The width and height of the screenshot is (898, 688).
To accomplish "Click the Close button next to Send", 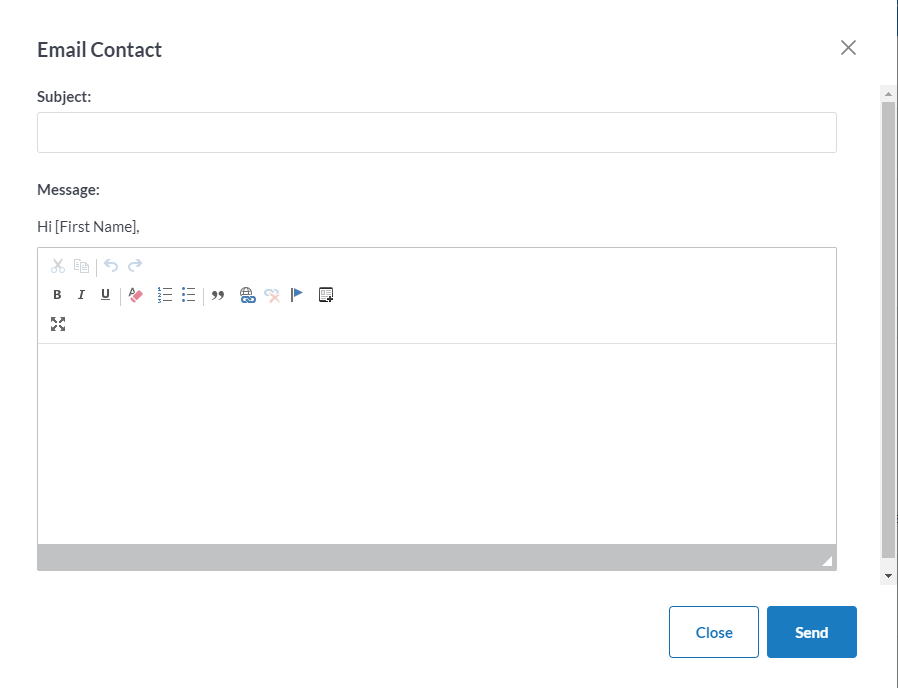I will coord(714,632).
